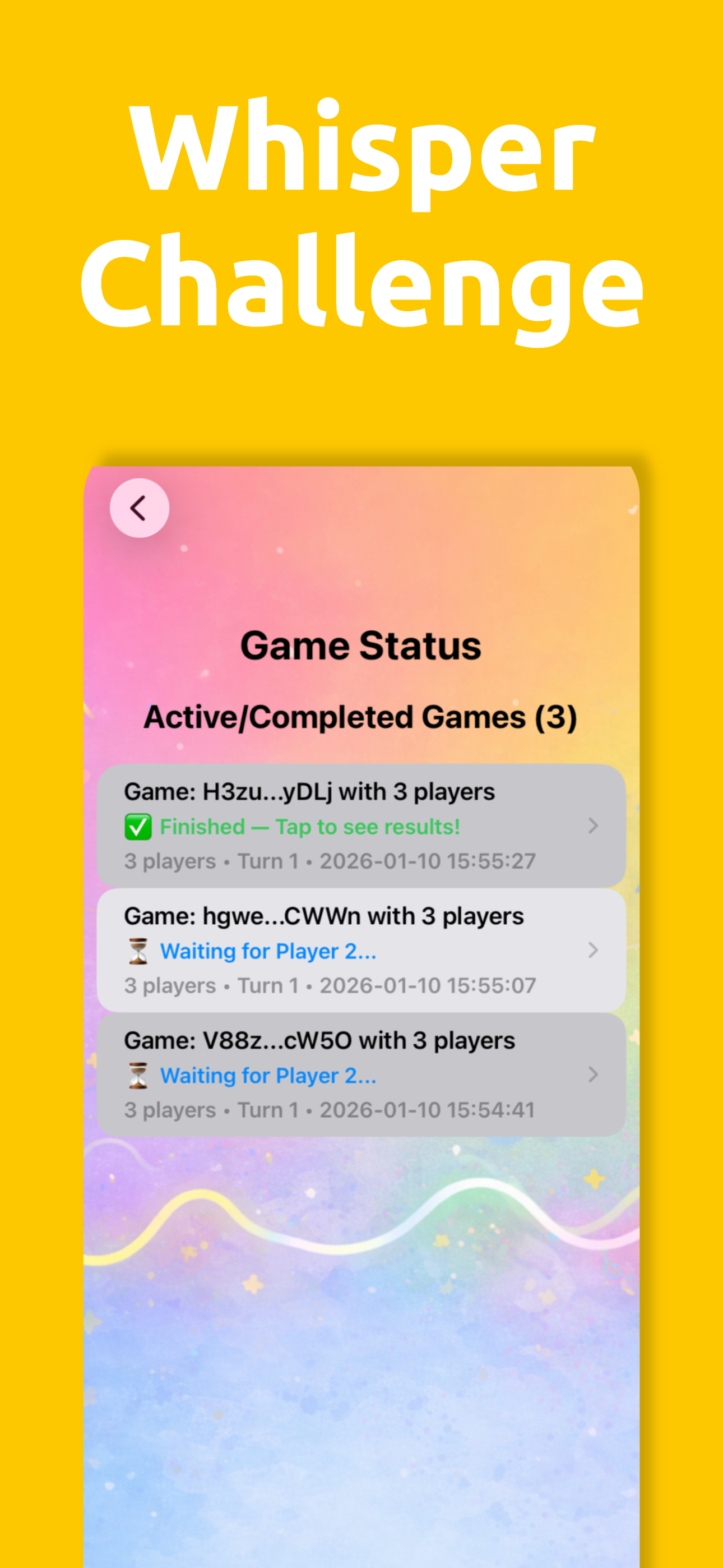The width and height of the screenshot is (723, 1568).
Task: Click Active/Completed Games (3) heading
Action: click(361, 718)
